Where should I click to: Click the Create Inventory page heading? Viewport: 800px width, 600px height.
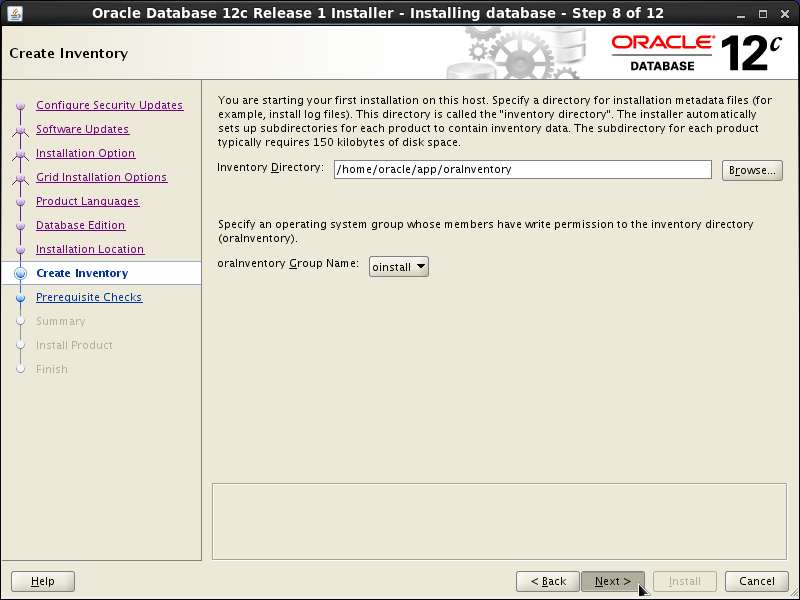point(69,53)
